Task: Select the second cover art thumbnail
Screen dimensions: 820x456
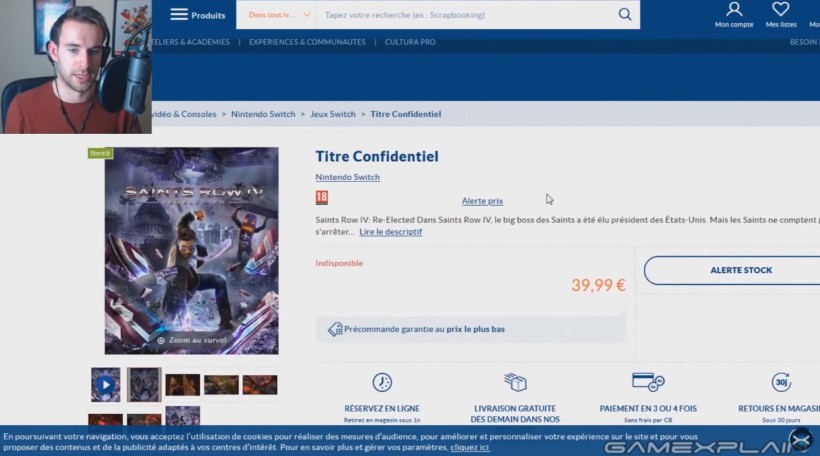Action: click(144, 385)
